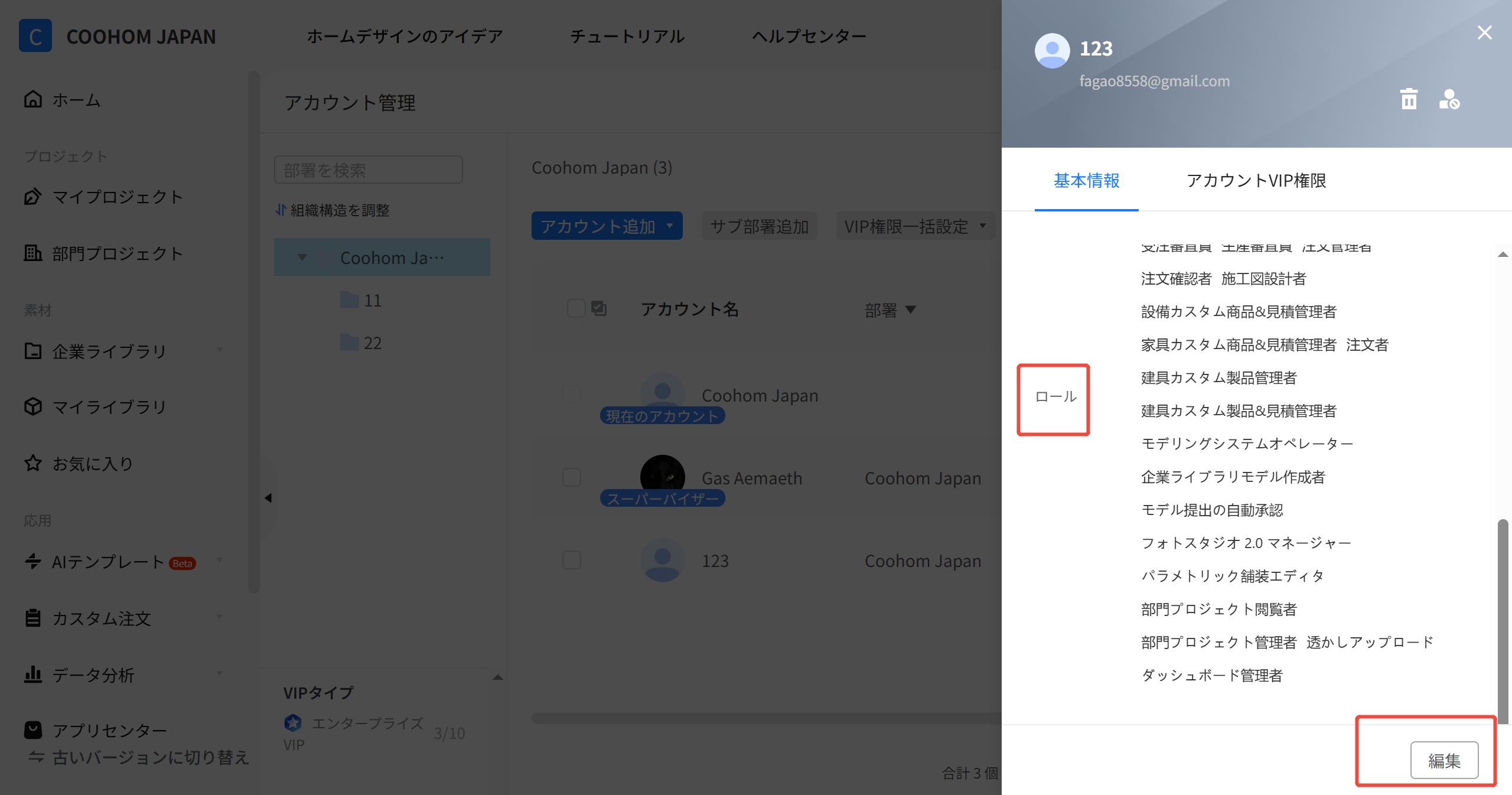The height and width of the screenshot is (795, 1512).
Task: Click the disable user icon in panel header
Action: (x=1449, y=99)
